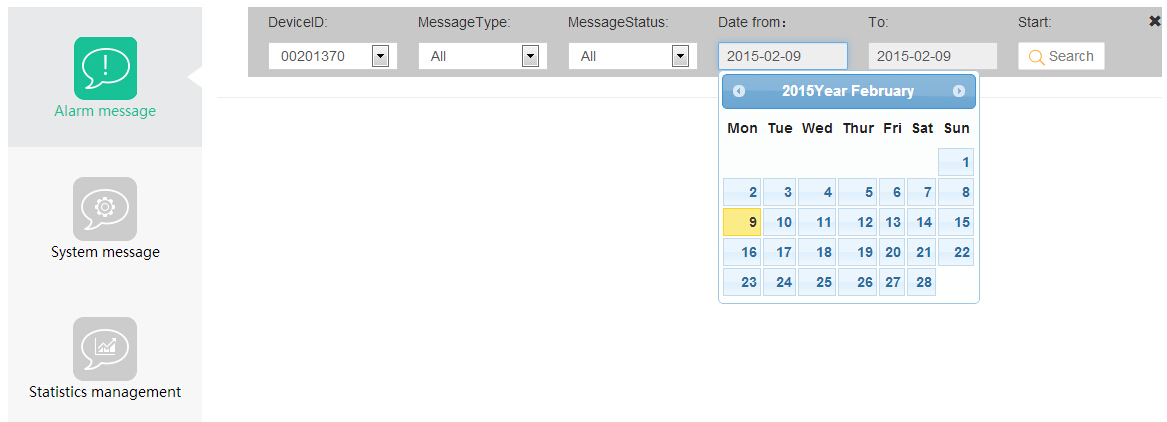This screenshot has width=1167, height=422.
Task: Select the Alarm message tab label
Action: (105, 111)
